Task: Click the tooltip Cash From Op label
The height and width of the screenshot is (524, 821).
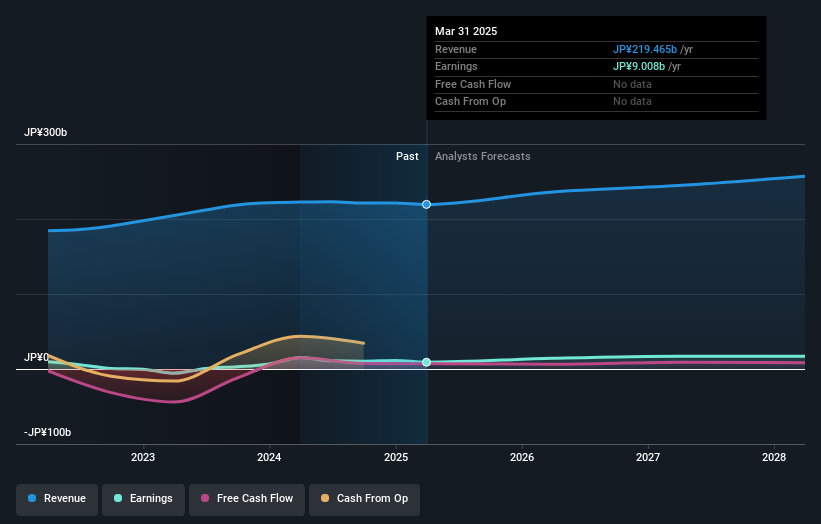Action: tap(470, 102)
